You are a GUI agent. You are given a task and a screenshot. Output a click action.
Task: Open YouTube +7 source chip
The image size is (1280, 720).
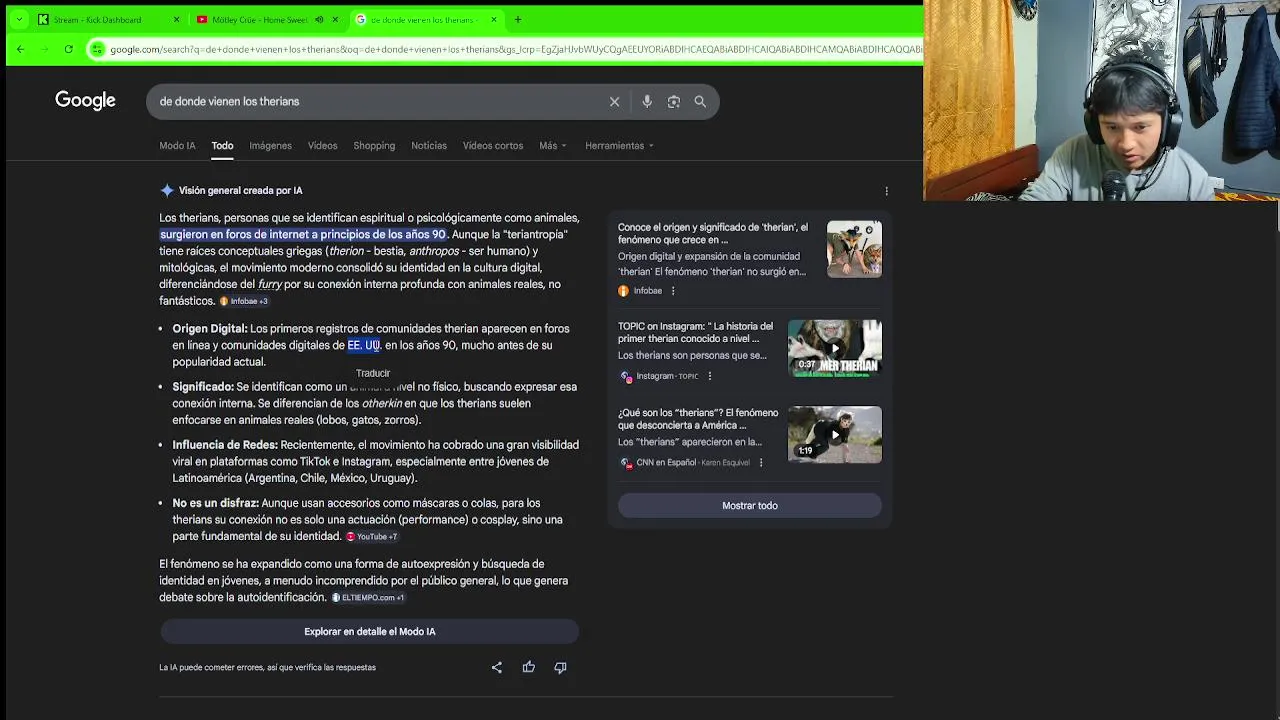coord(372,537)
